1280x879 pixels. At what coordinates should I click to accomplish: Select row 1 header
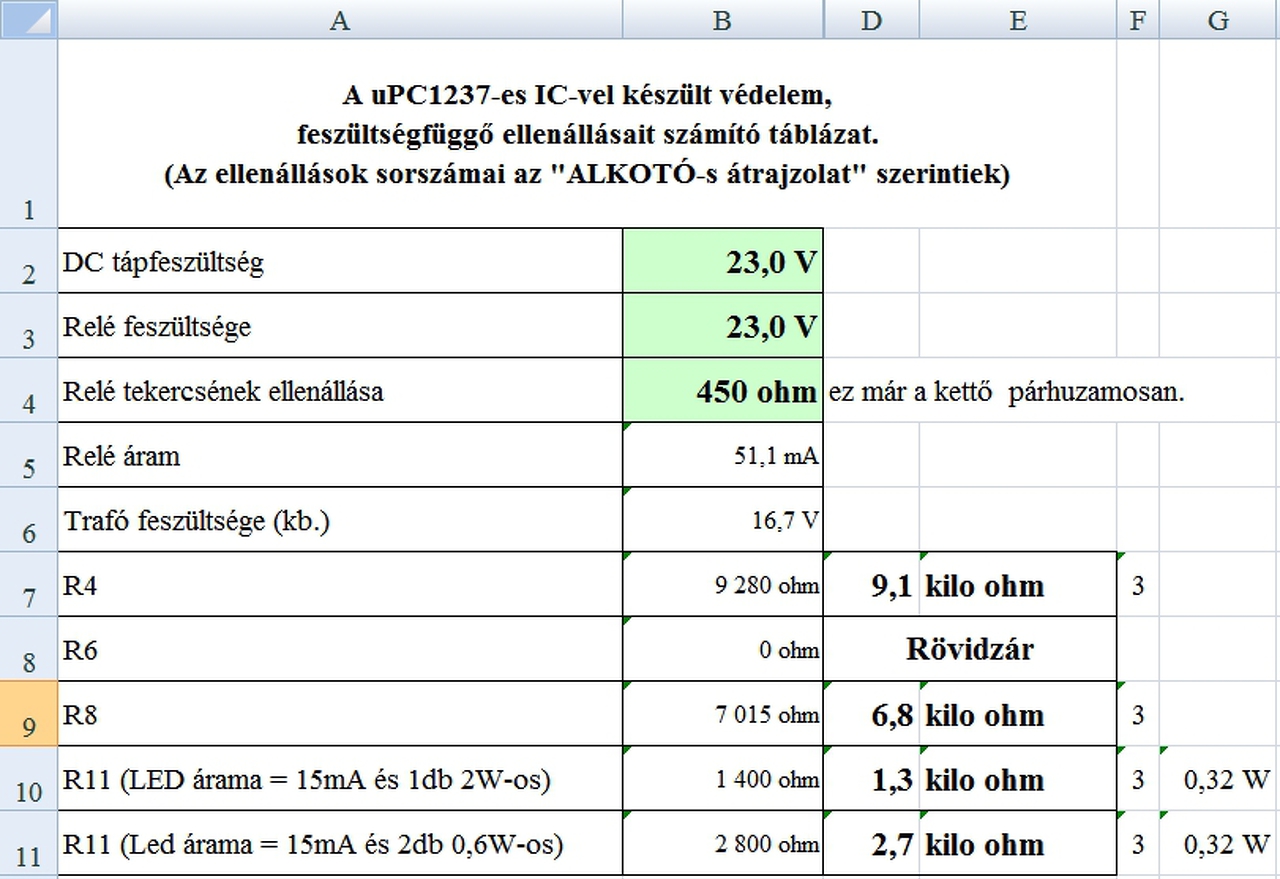click(x=29, y=133)
